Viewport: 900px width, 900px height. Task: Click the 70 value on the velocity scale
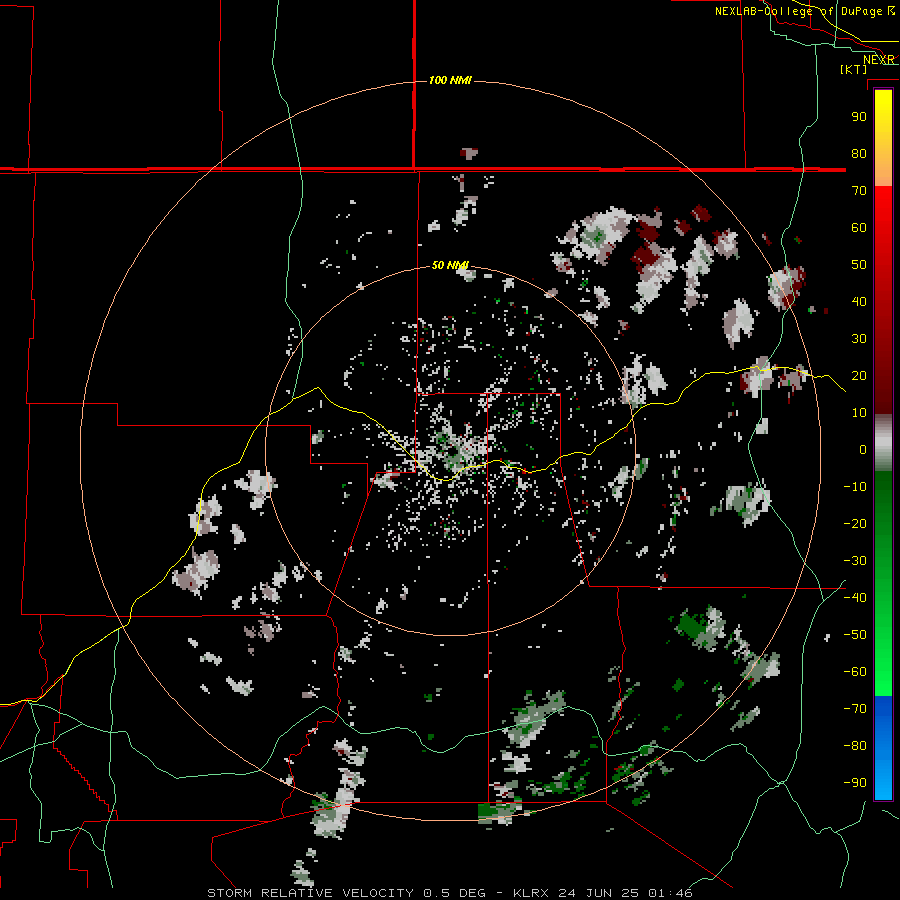(x=859, y=191)
